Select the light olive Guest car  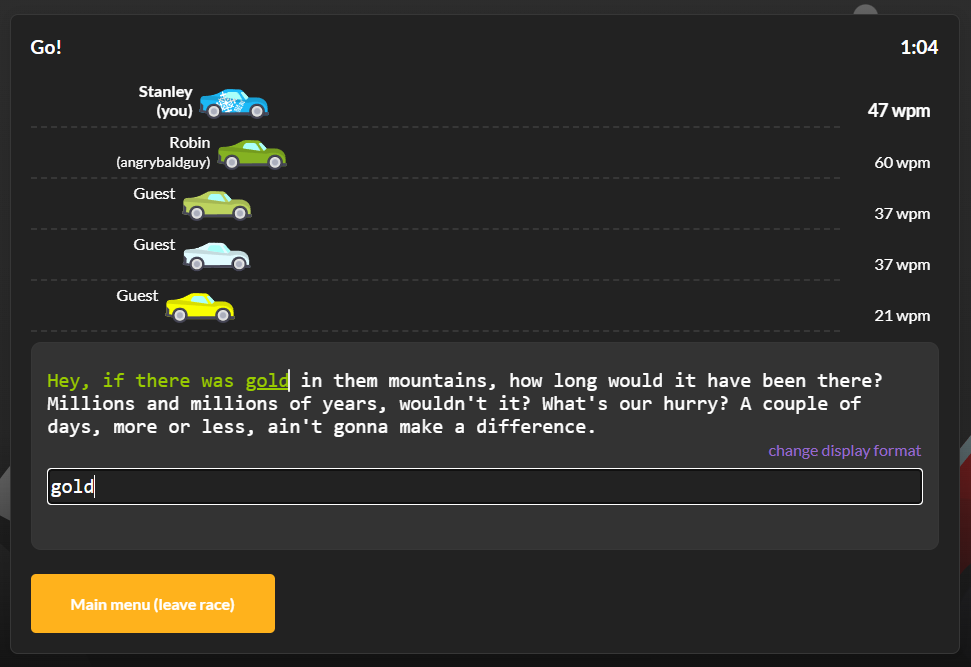pos(216,205)
